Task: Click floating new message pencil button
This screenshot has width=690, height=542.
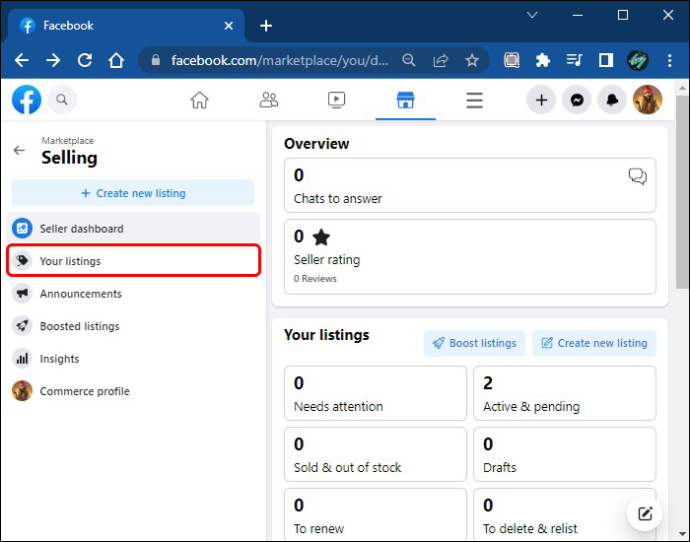Action: pos(645,513)
